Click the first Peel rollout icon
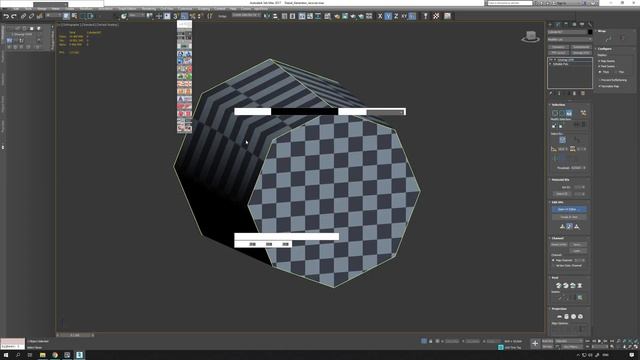 click(x=559, y=285)
